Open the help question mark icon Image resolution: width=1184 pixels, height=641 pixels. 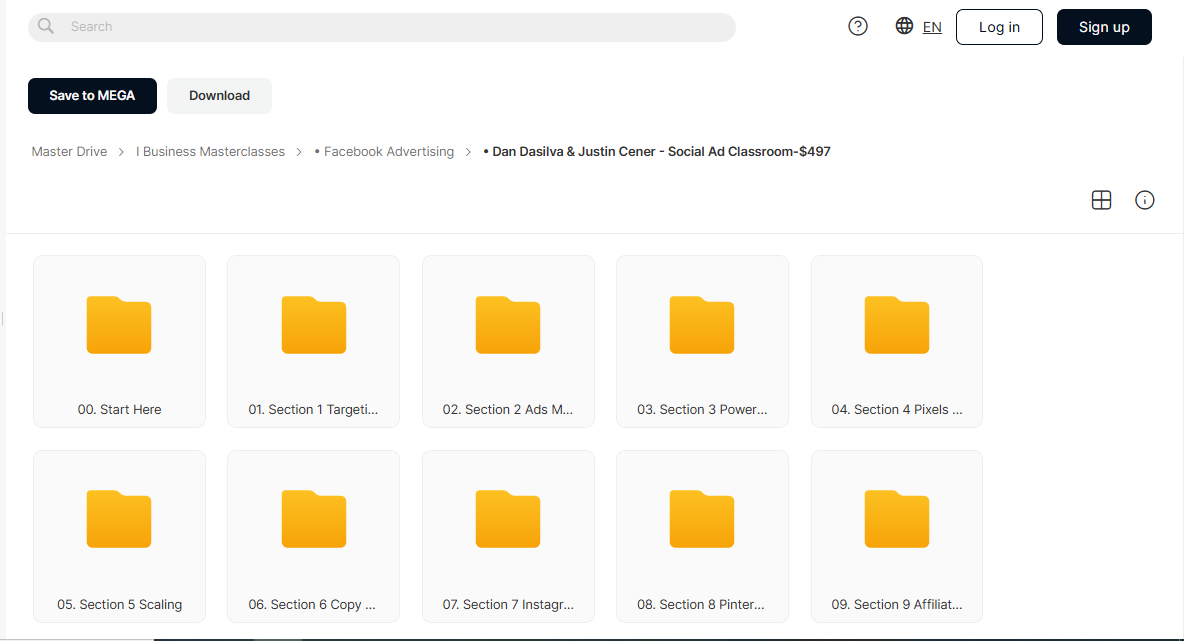(x=858, y=26)
